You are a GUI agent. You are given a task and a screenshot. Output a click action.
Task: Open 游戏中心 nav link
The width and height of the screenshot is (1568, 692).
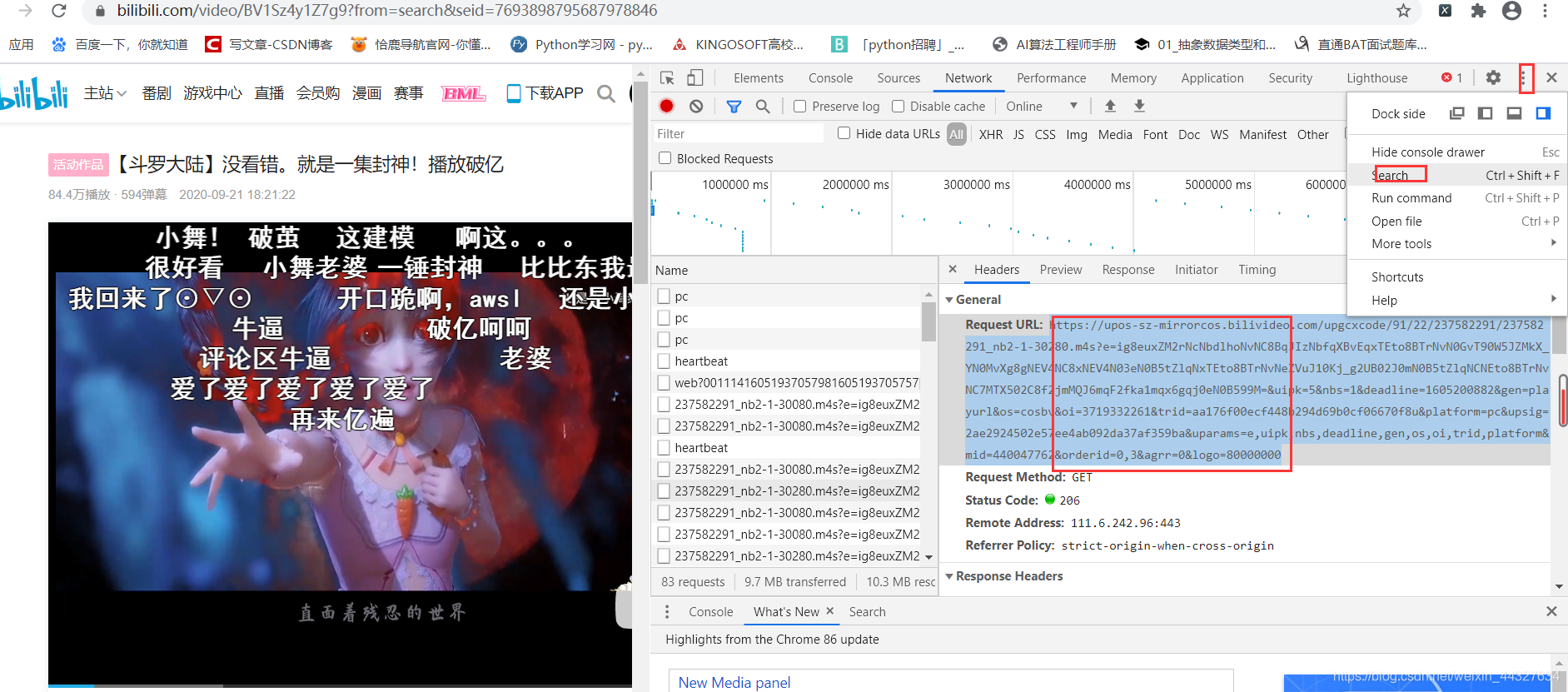pos(213,93)
